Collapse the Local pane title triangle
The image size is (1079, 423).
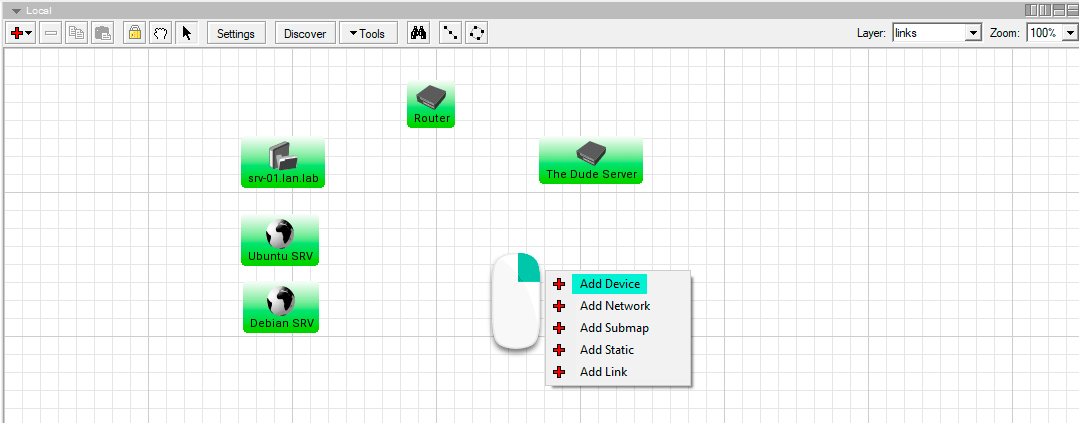17,11
